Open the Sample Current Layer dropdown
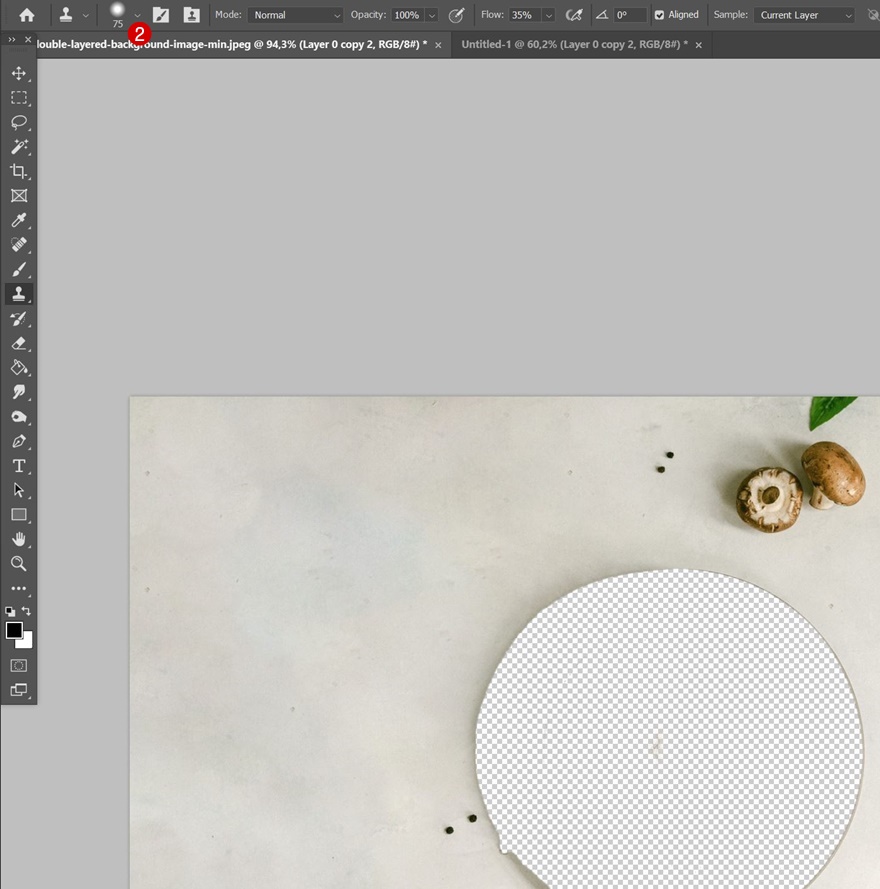880x889 pixels. pos(806,15)
